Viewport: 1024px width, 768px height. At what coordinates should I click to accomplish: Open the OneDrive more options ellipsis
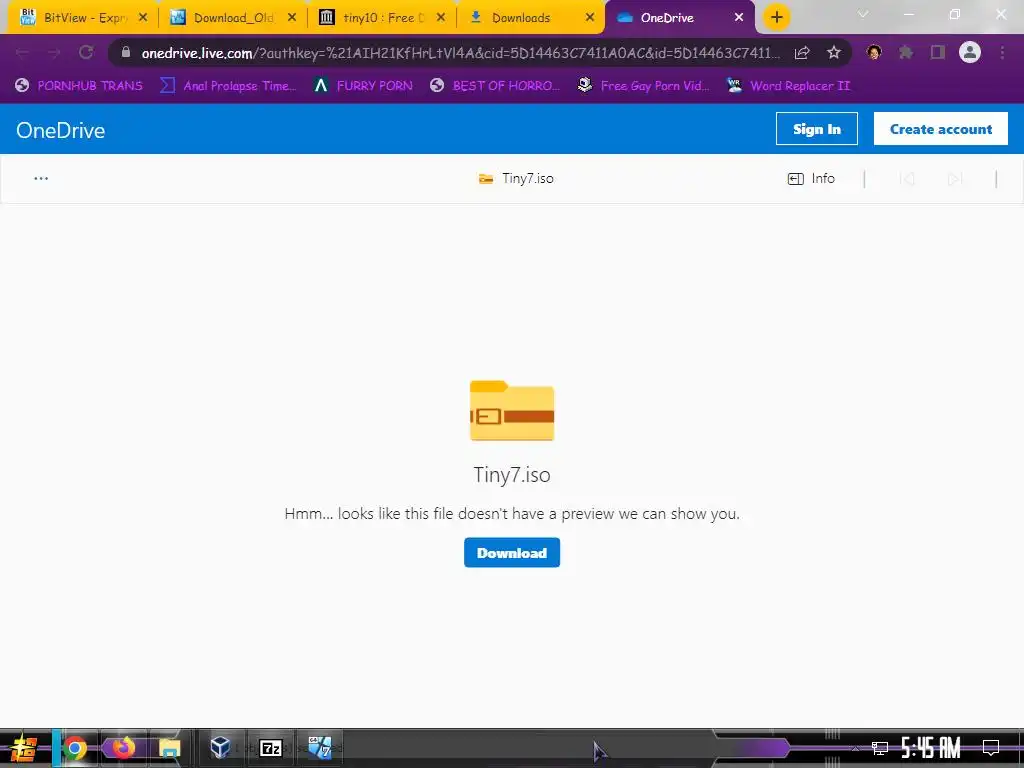(41, 178)
